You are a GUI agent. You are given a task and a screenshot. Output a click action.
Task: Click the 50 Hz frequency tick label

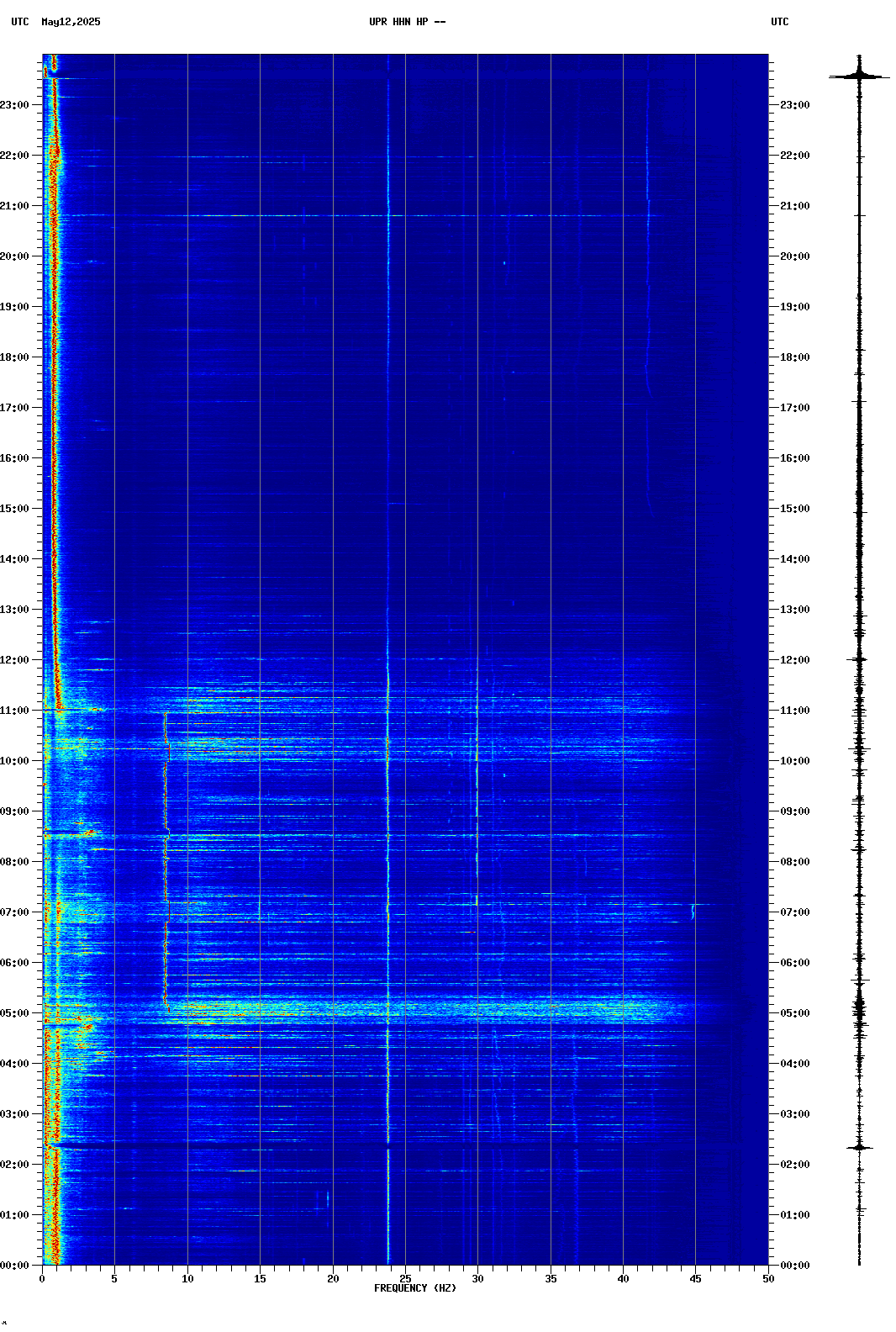click(x=768, y=1279)
